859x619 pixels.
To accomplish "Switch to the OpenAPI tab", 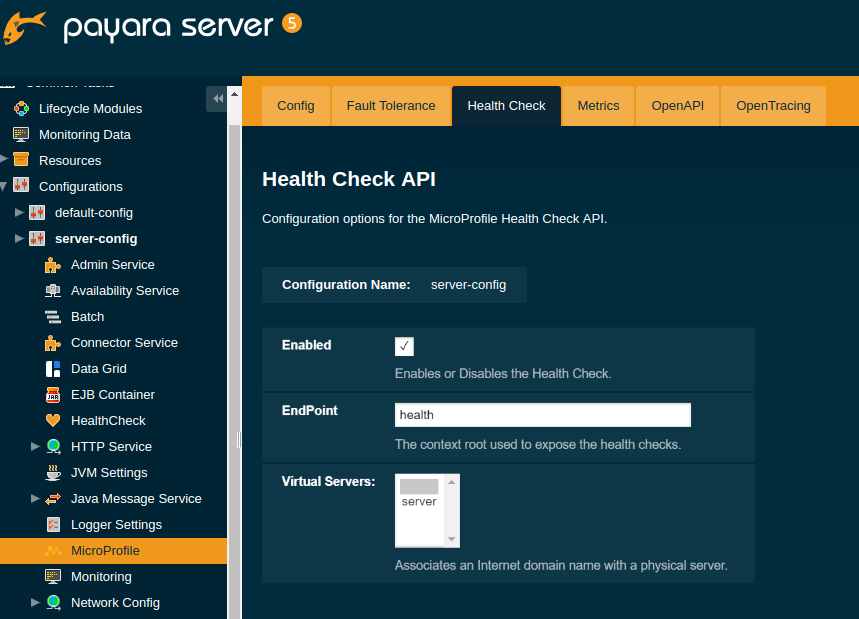I will [678, 106].
